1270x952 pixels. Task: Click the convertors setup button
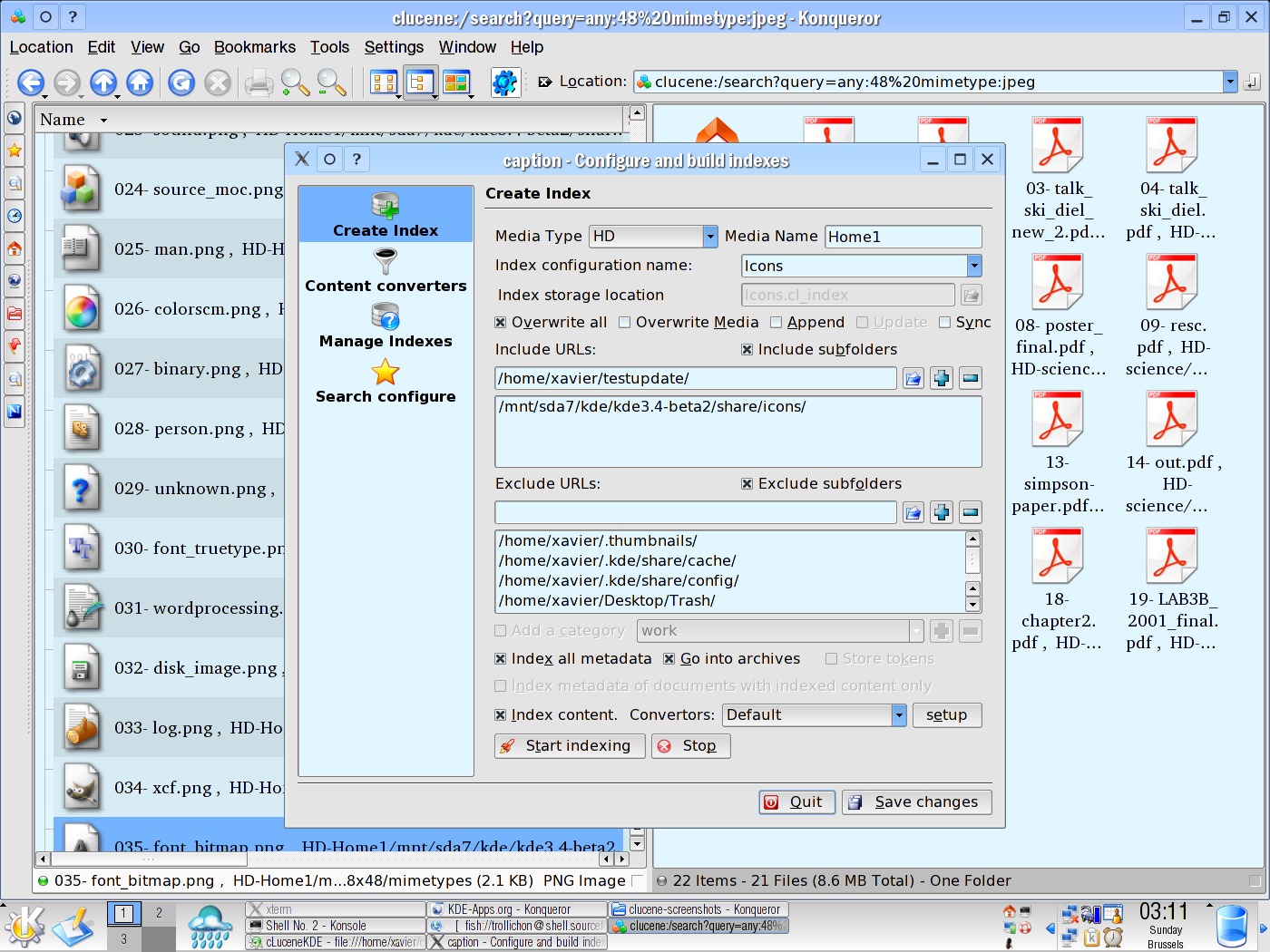pyautogui.click(x=946, y=714)
